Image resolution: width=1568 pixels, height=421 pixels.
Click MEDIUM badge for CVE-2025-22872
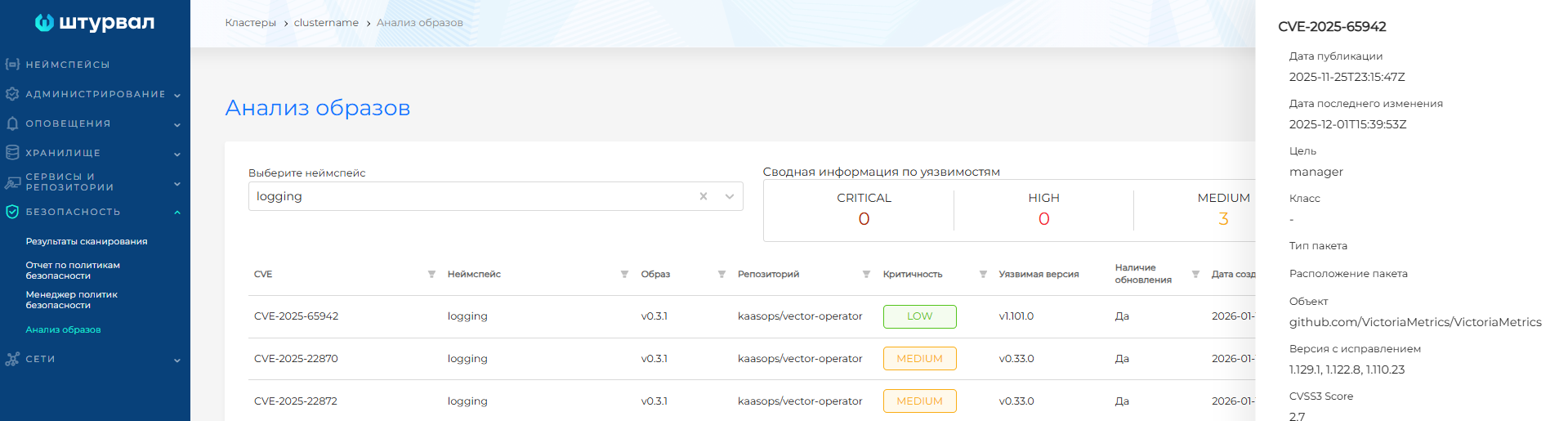point(919,401)
